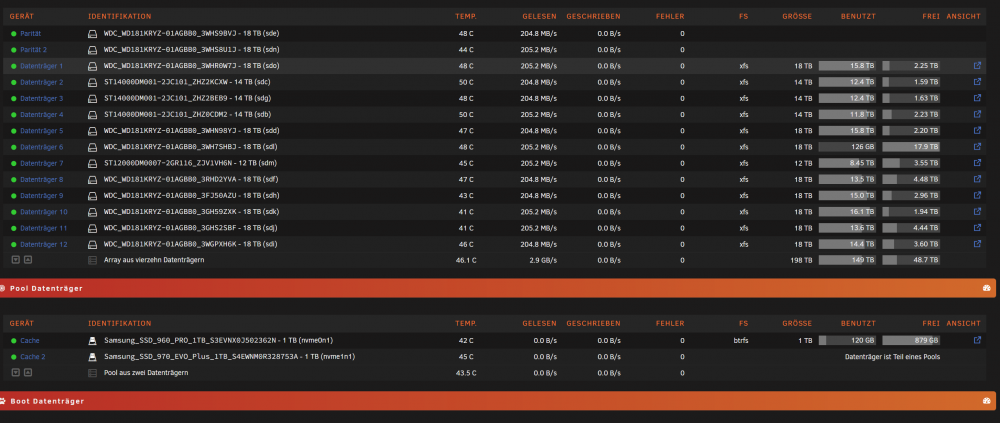Click the text 'Datenträger ist Teil eines Pools'
Viewport: 1000px width, 423px height.
point(892,357)
